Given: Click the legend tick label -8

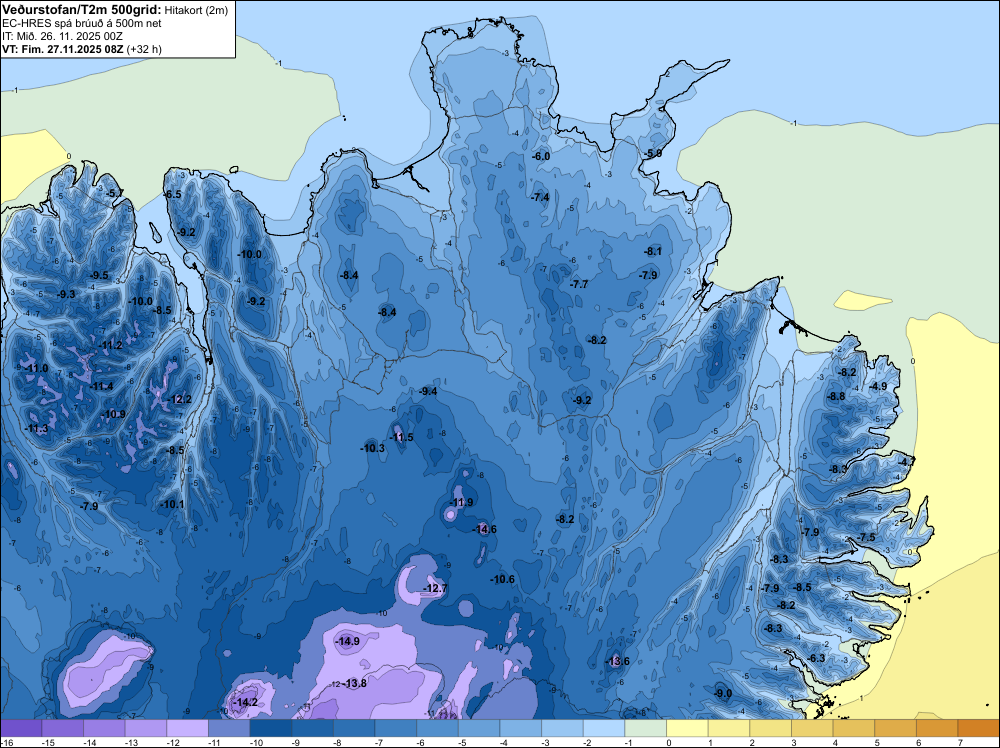Looking at the screenshot, I should pyautogui.click(x=339, y=742).
